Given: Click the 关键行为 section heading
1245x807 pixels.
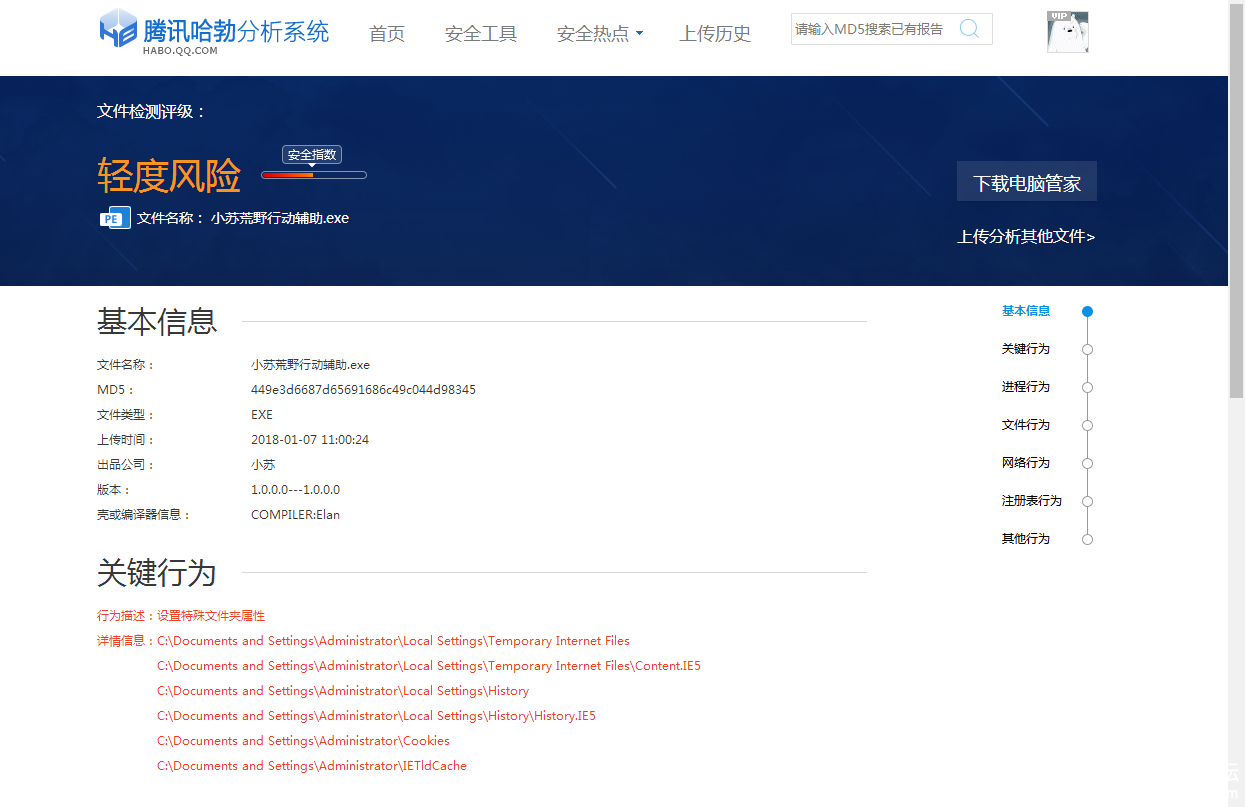Looking at the screenshot, I should click(157, 573).
